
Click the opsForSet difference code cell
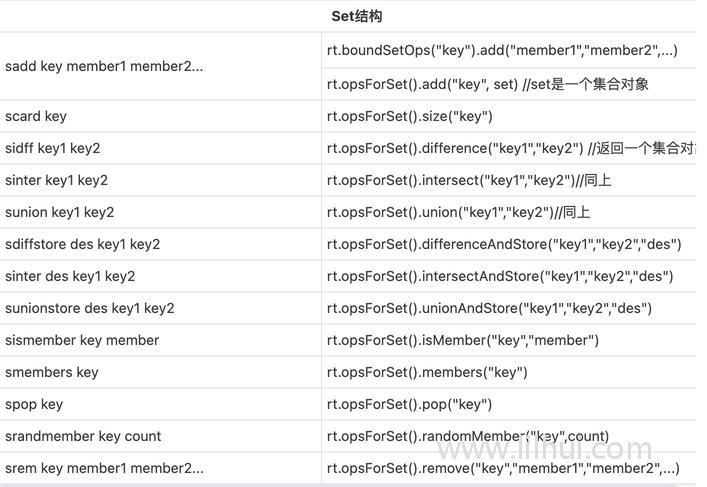pos(511,148)
